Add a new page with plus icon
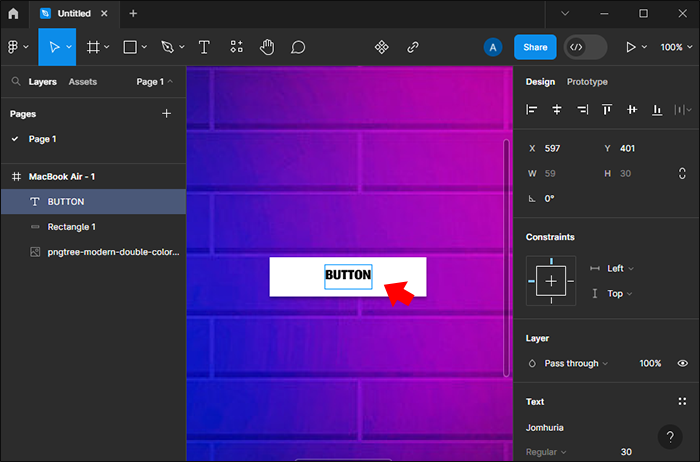 [167, 114]
